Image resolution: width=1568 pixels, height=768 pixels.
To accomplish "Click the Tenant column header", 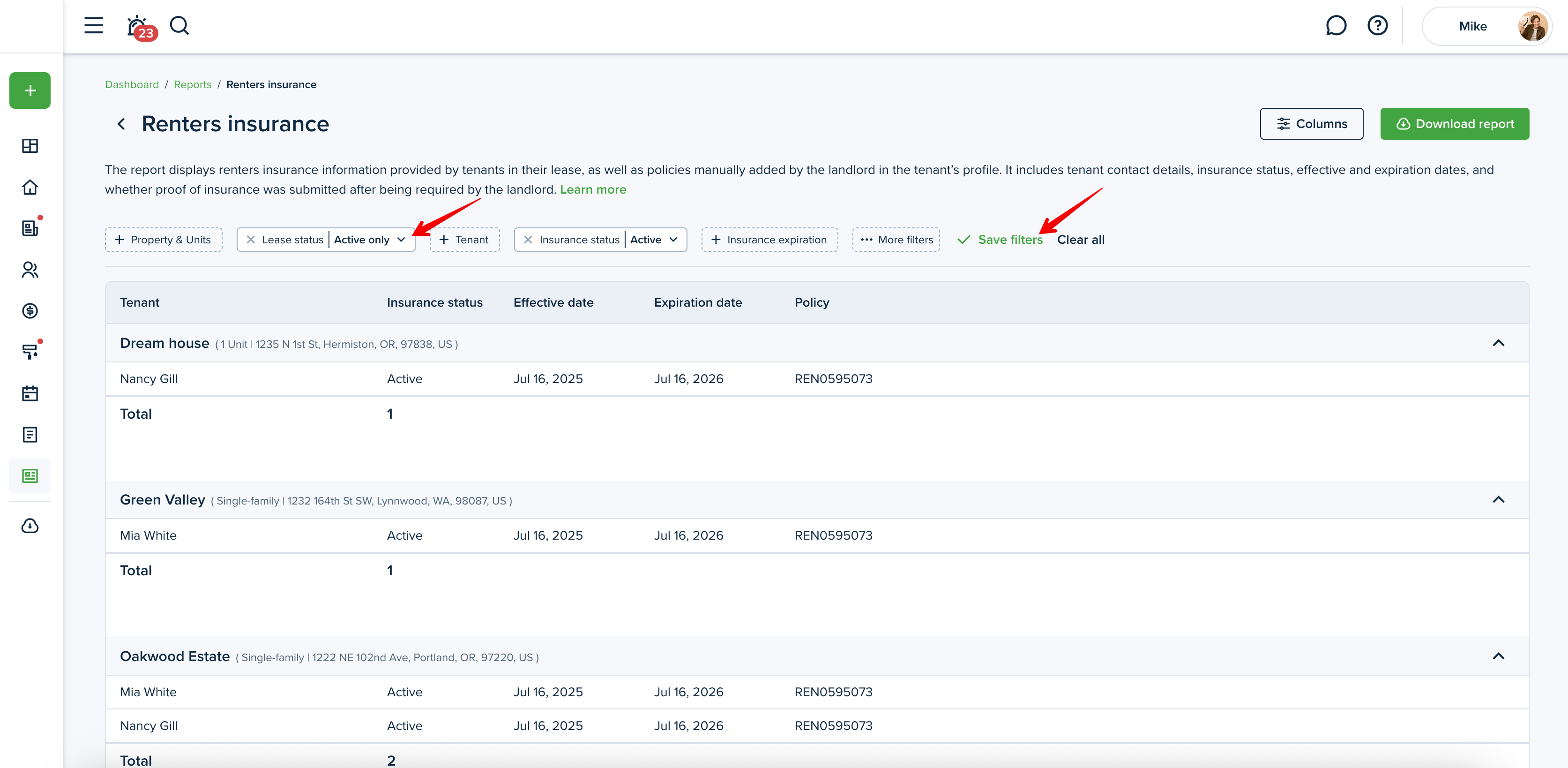I will (139, 303).
